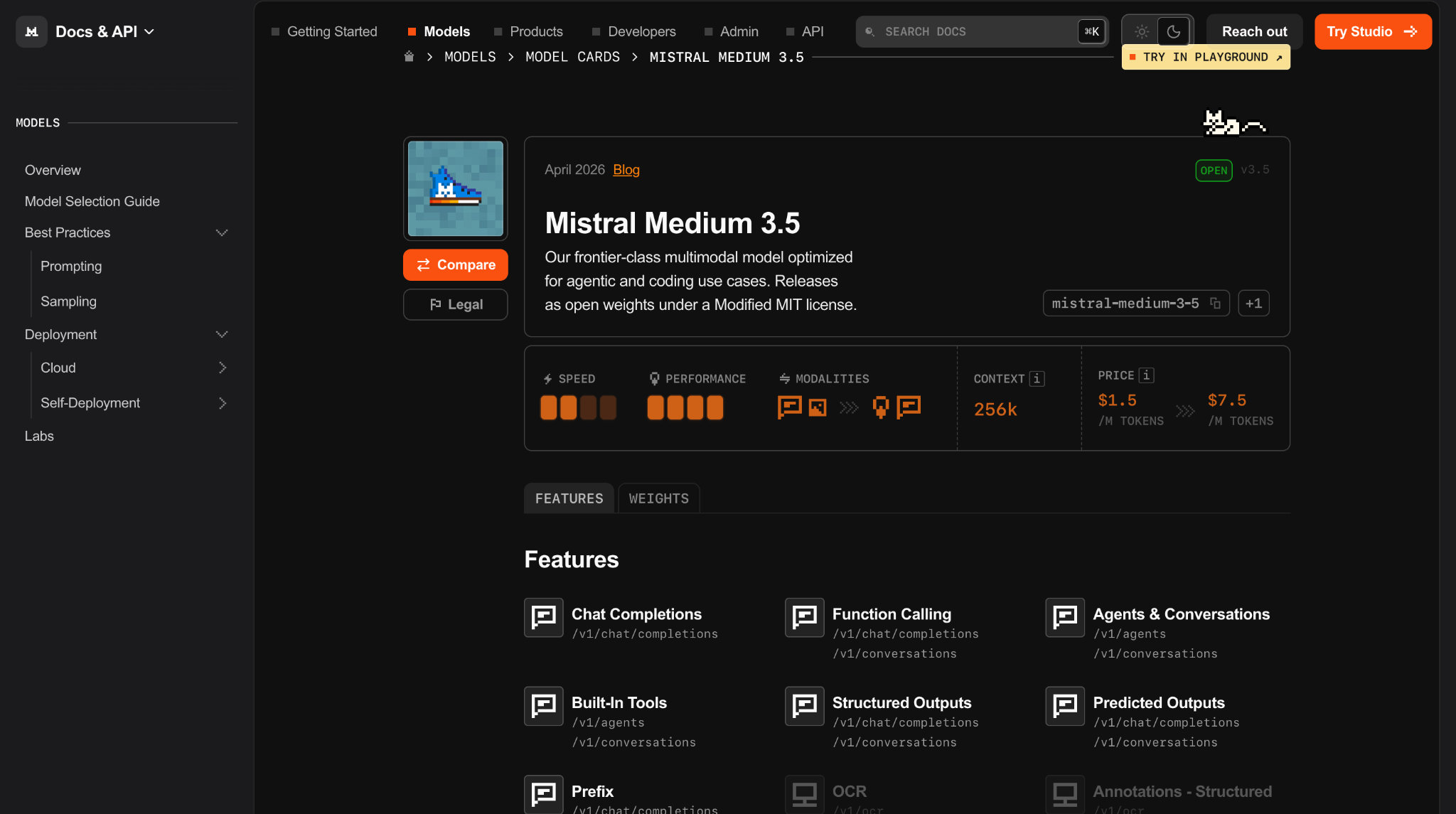Click the Chat Completions icon
1456x814 pixels.
(x=544, y=618)
